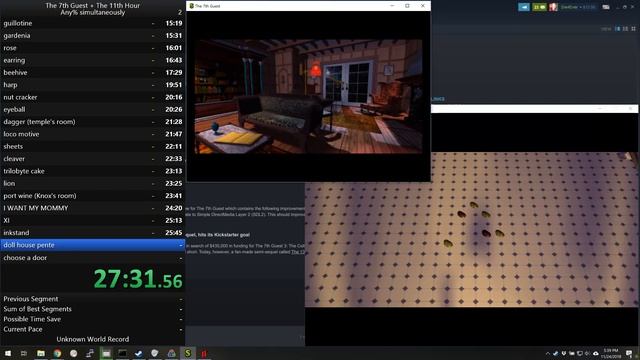
Task: Click the Sum of Best Segments row
Action: (93, 309)
